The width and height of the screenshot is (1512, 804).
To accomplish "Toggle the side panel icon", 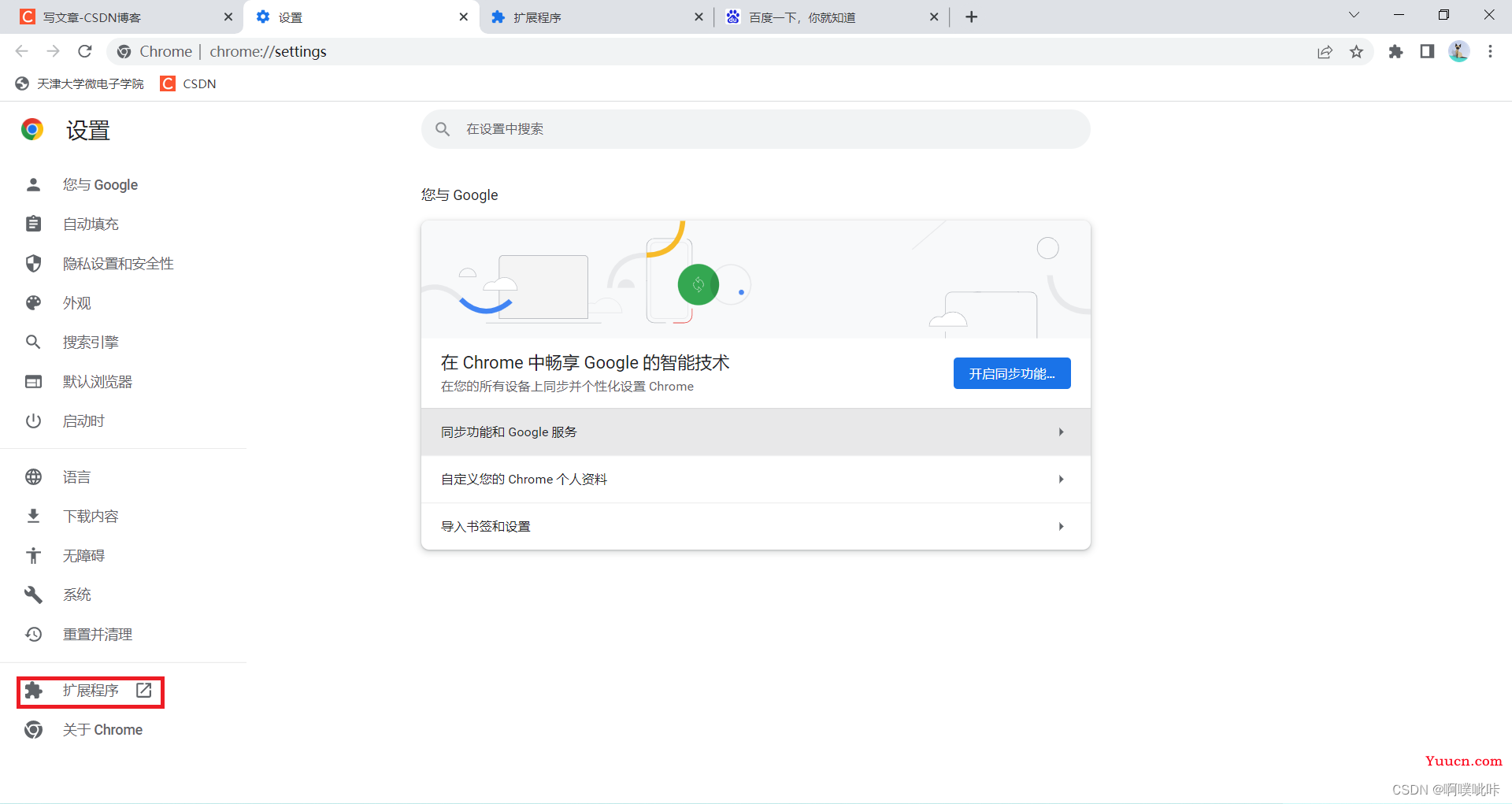I will pos(1427,52).
